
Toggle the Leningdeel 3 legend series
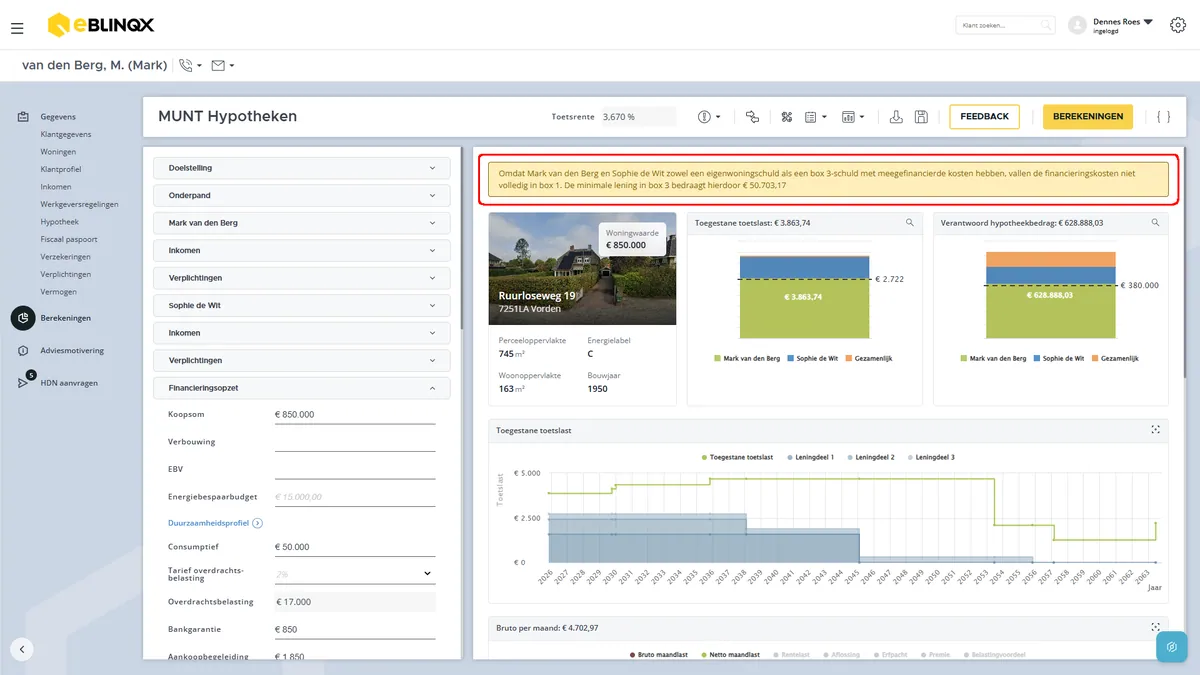pos(930,457)
